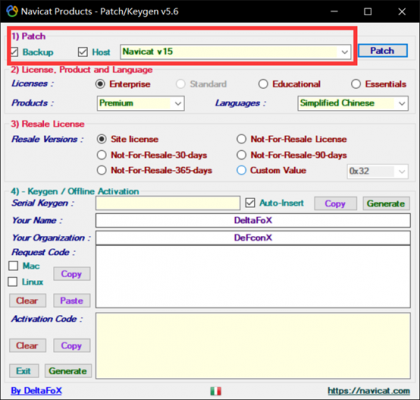The height and width of the screenshot is (400, 420).
Task: Choose the Not-For-Resale-30-days option
Action: click(102, 155)
